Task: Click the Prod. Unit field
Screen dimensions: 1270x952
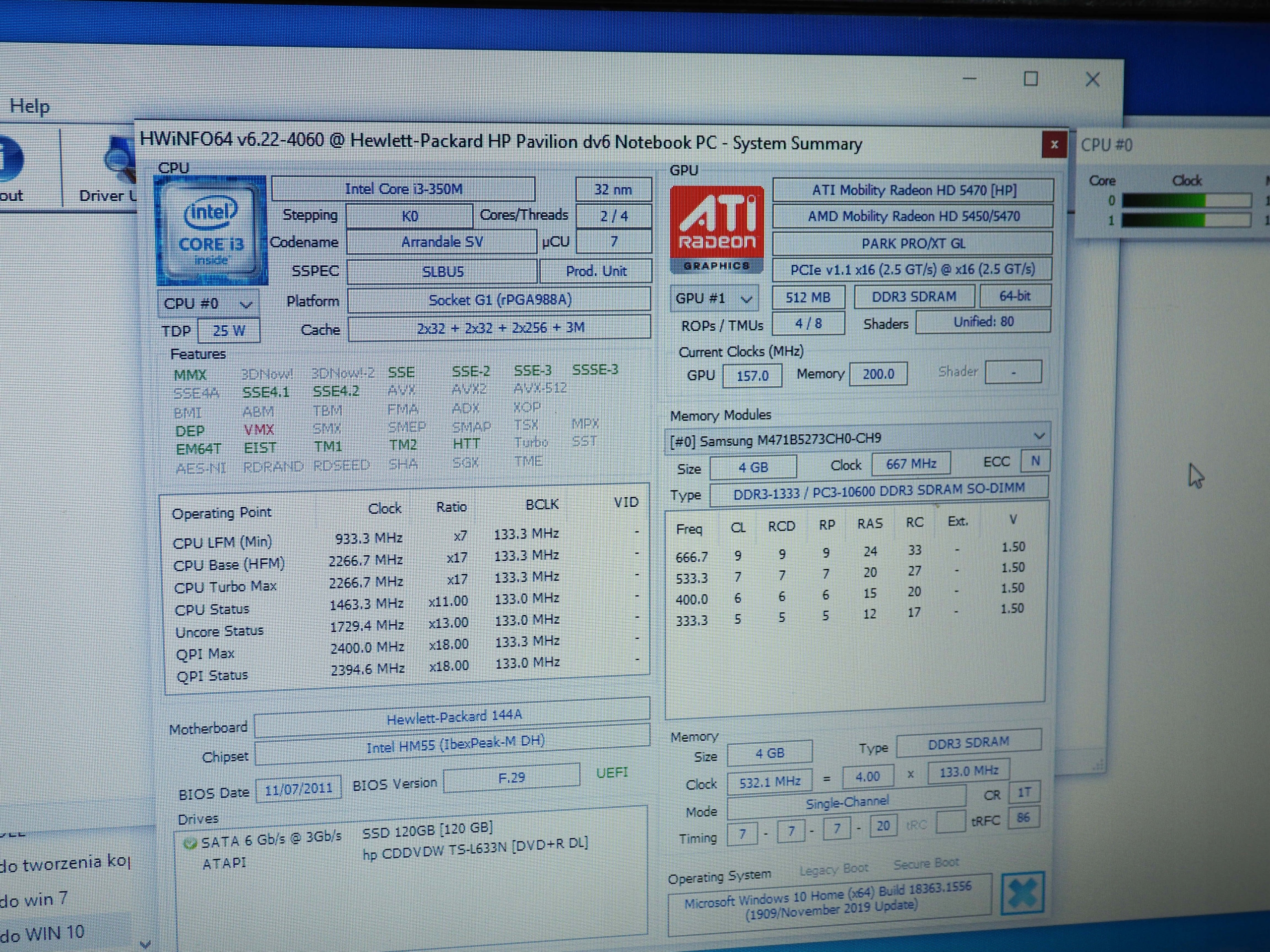Action: pyautogui.click(x=596, y=271)
